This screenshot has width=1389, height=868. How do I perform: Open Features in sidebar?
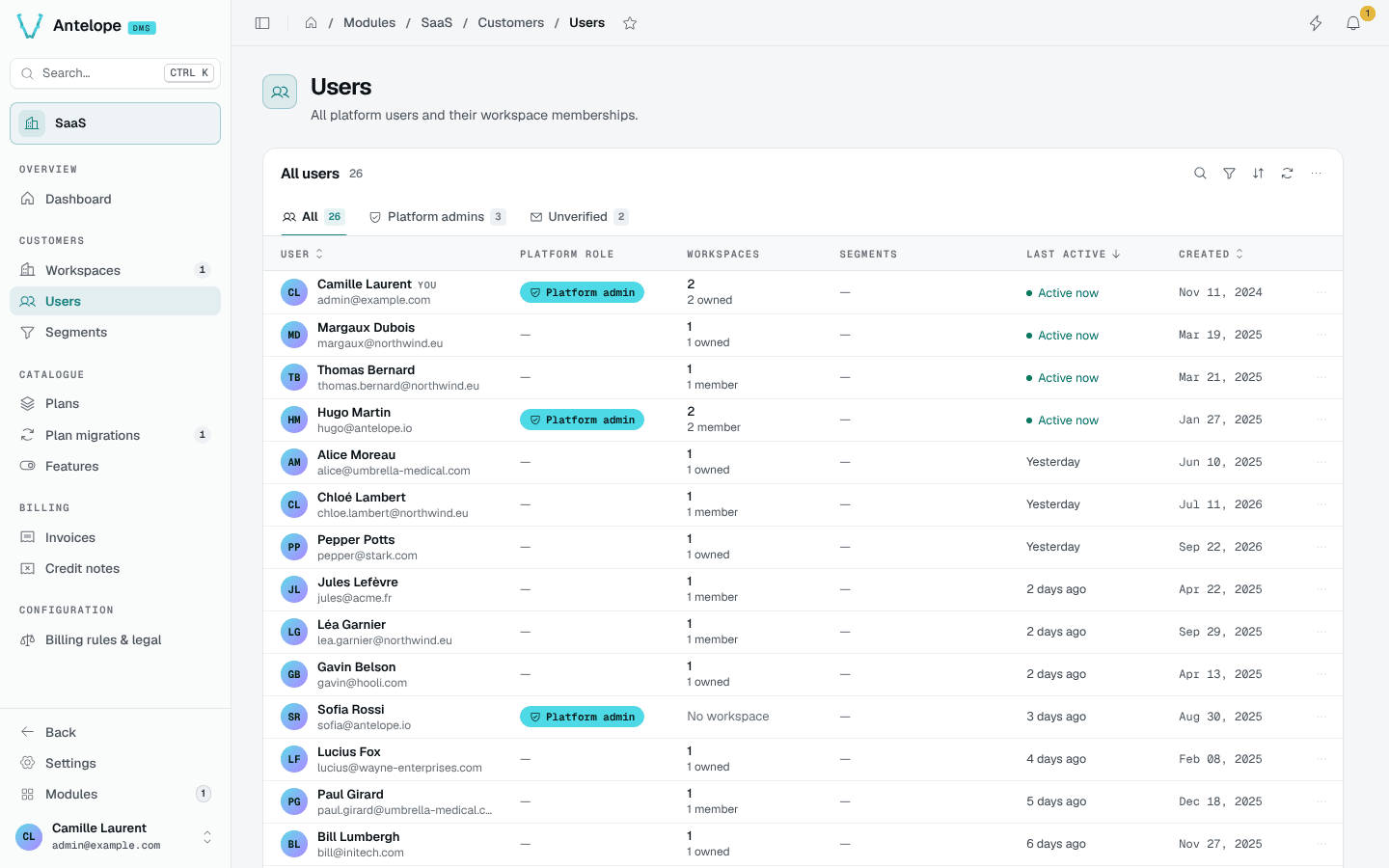coord(115,466)
